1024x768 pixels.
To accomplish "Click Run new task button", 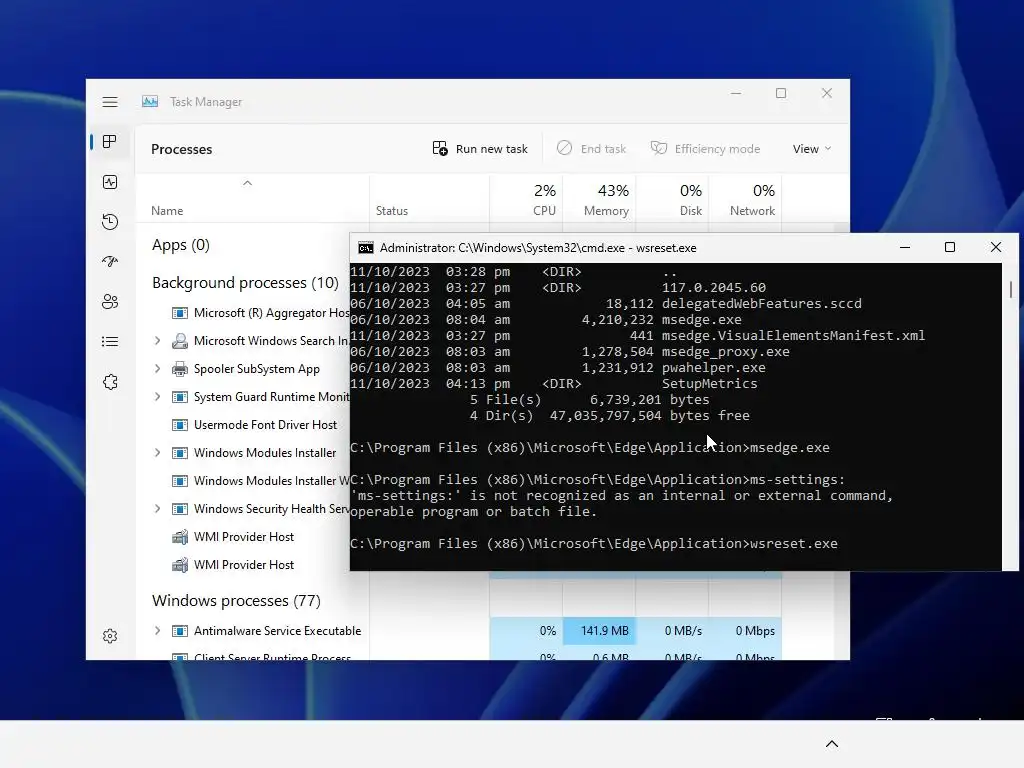I will pos(480,149).
